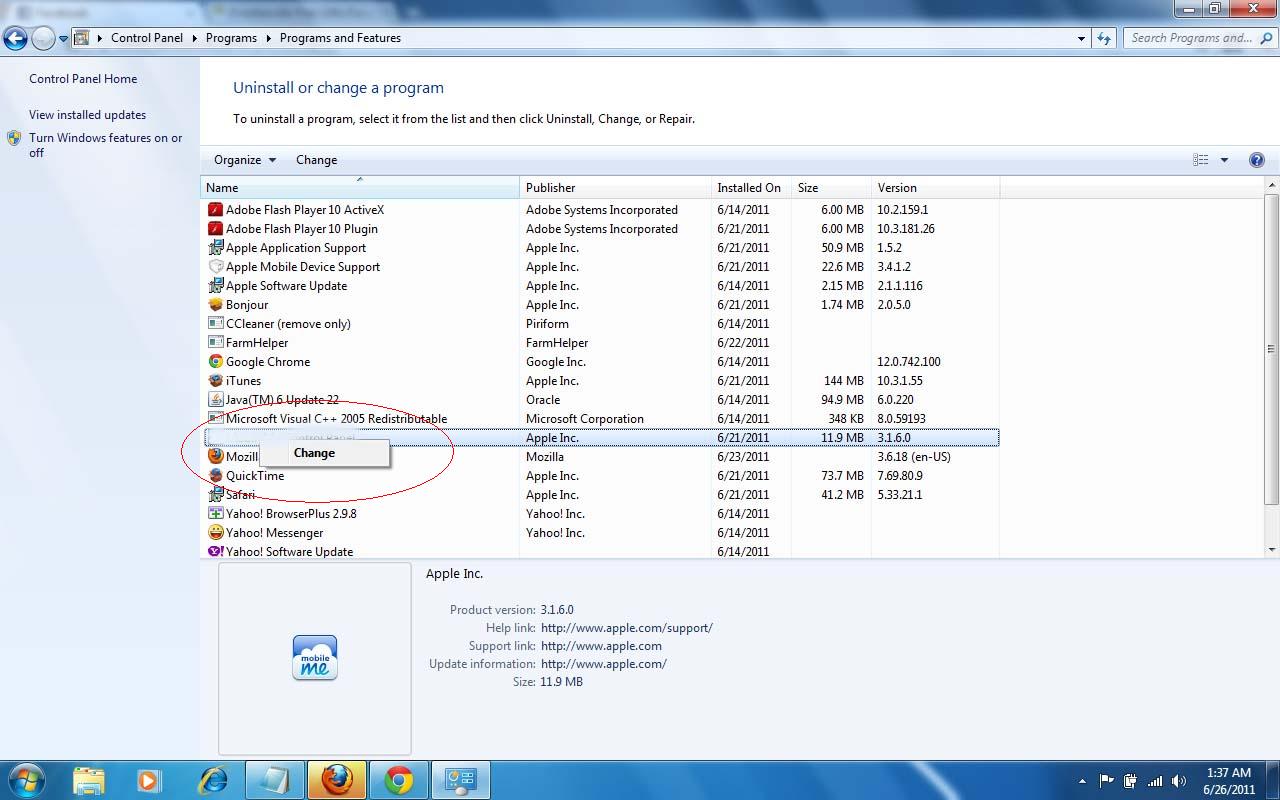Open the volume speaker icon in the tray
Screen dimensions: 1280x800
pos(1179,781)
